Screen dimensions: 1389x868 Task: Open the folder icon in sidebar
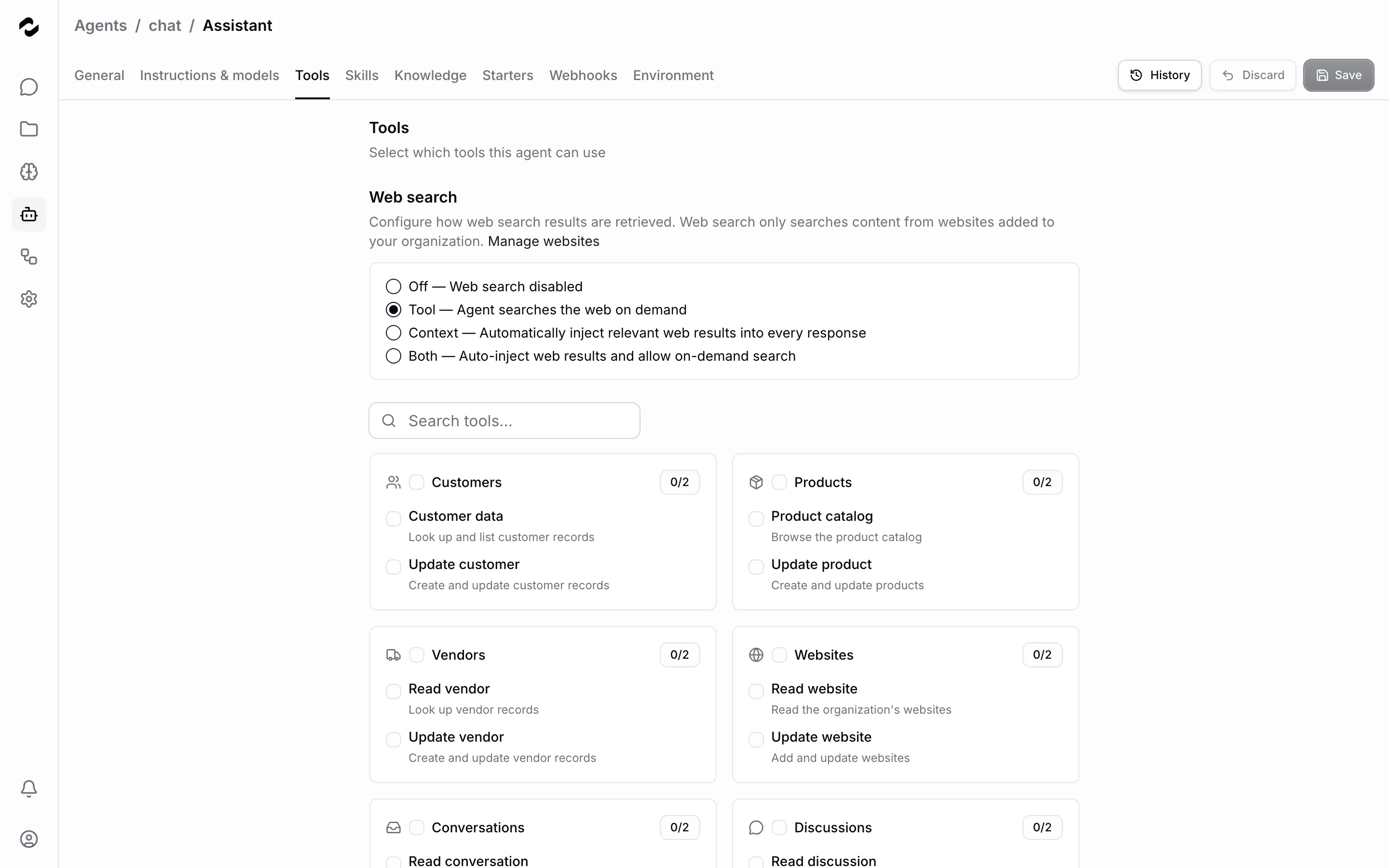pyautogui.click(x=29, y=129)
